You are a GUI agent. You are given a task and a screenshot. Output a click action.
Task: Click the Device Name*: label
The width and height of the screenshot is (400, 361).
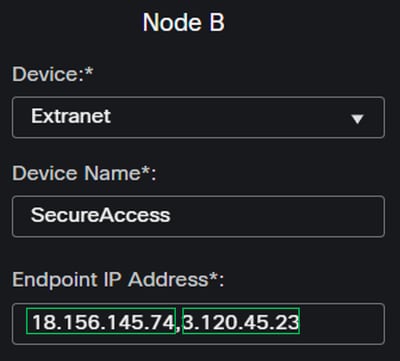(84, 174)
